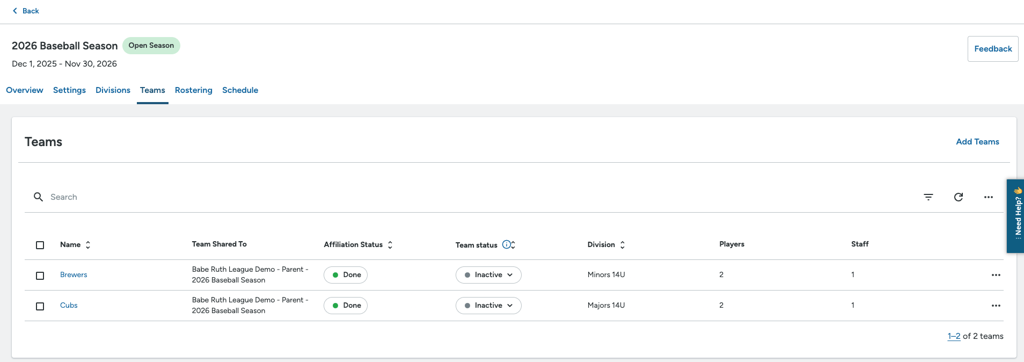
Task: Open the Brewers row actions ellipsis
Action: point(995,275)
